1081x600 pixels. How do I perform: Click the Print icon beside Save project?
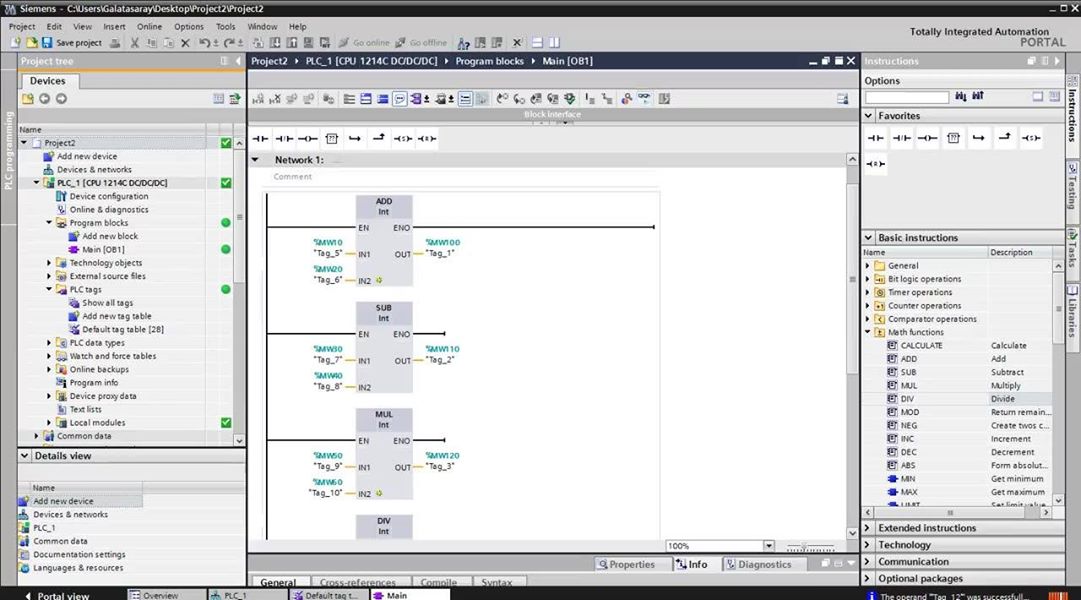114,43
